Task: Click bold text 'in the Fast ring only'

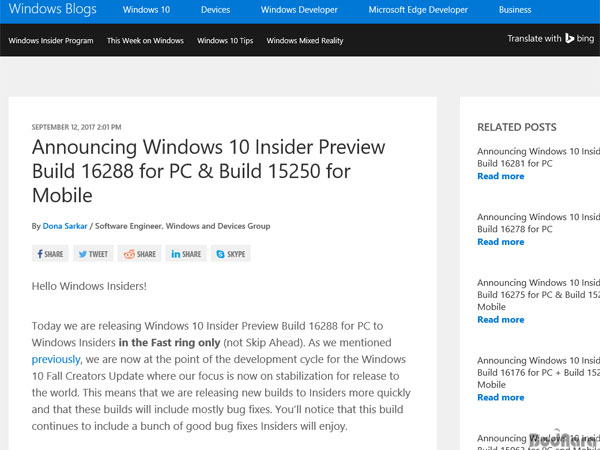Action: (170, 342)
